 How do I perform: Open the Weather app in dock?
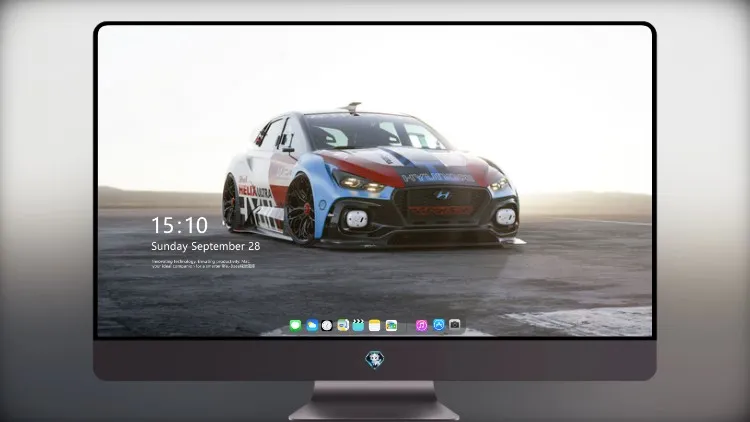312,325
